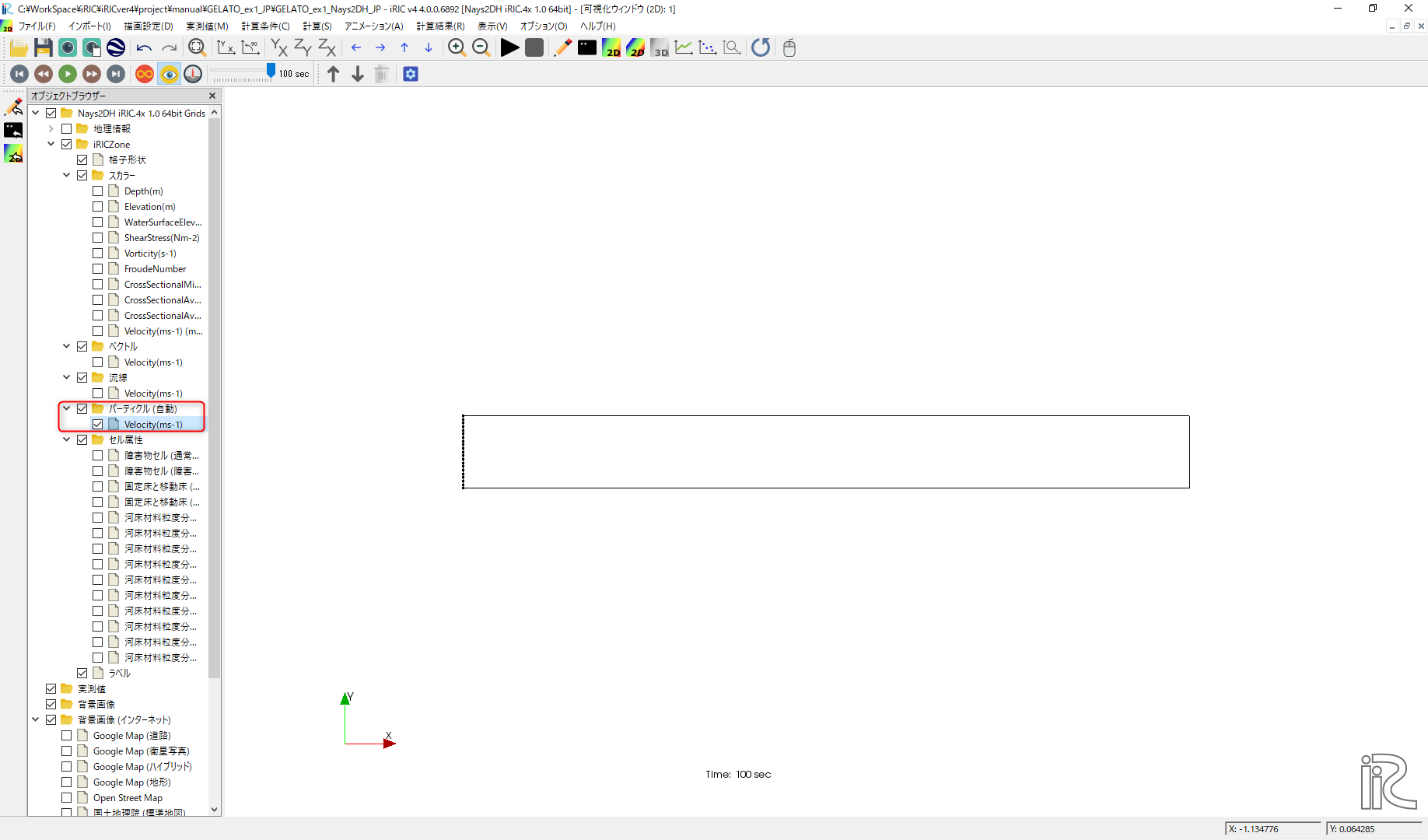Run the solver with black play icon
1428x840 pixels.
(509, 48)
